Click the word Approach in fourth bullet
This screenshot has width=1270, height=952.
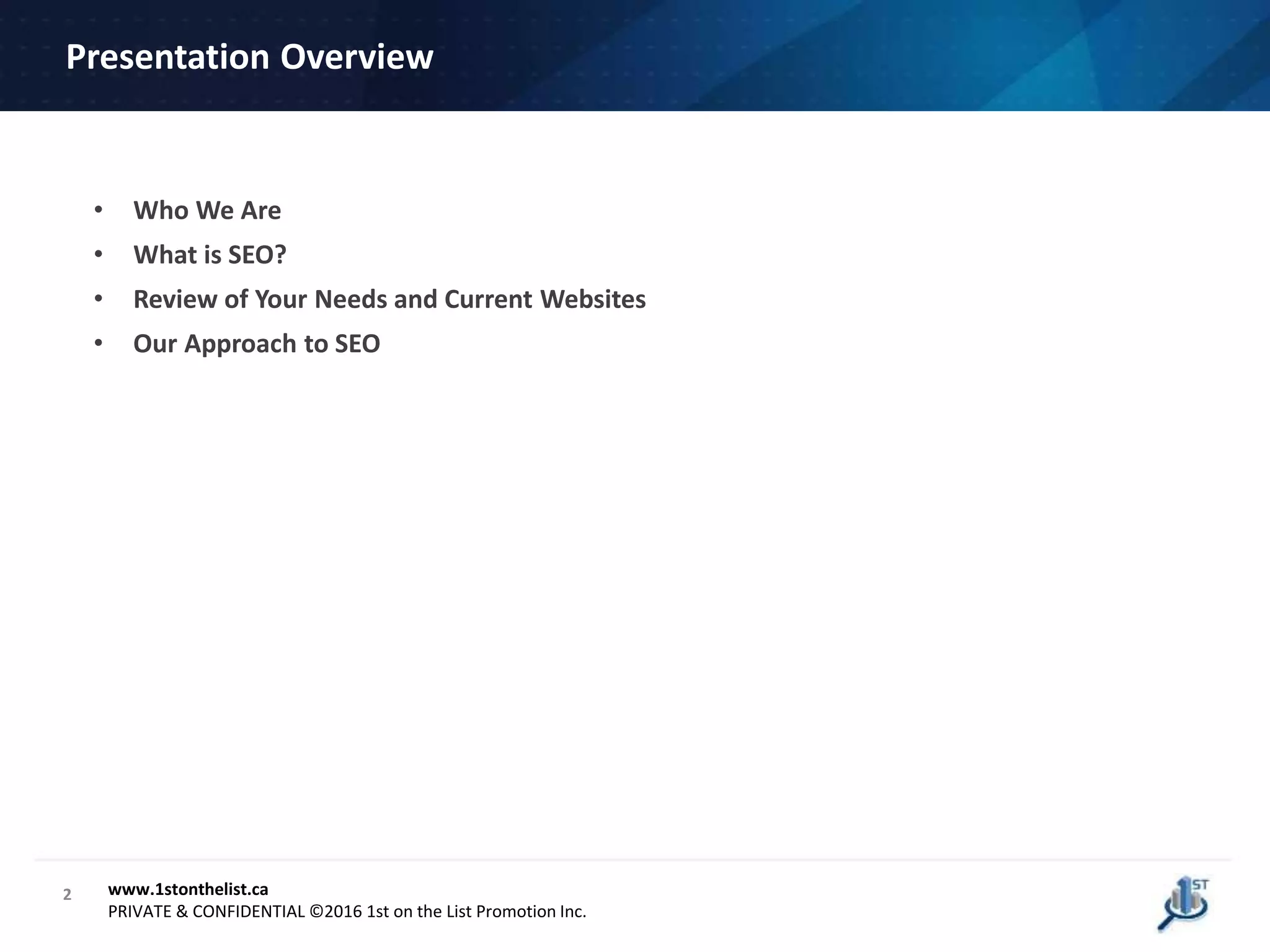(240, 344)
